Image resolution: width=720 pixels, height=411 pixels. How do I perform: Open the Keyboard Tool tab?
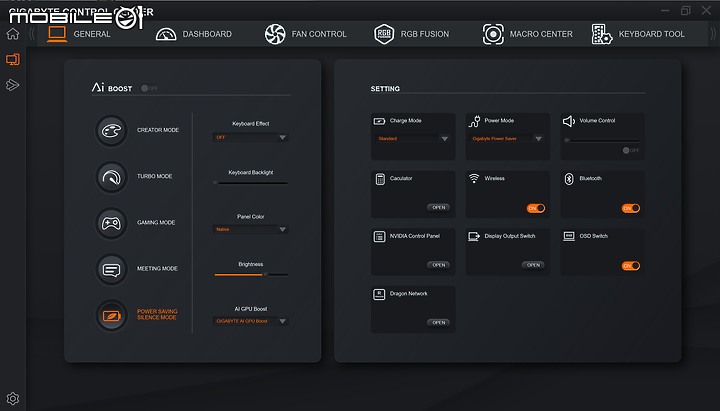point(638,34)
